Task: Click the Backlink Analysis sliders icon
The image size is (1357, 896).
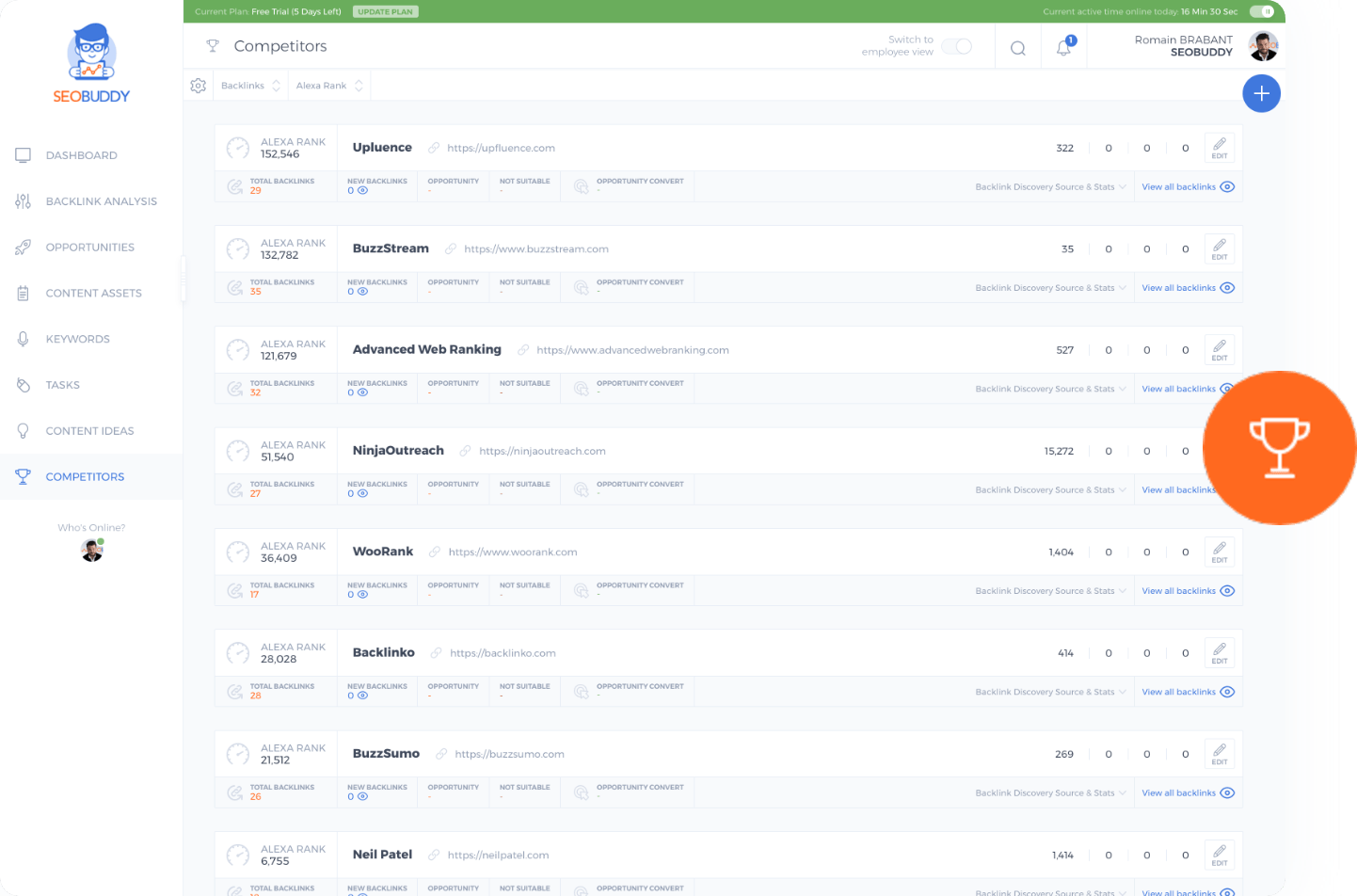Action: click(24, 201)
